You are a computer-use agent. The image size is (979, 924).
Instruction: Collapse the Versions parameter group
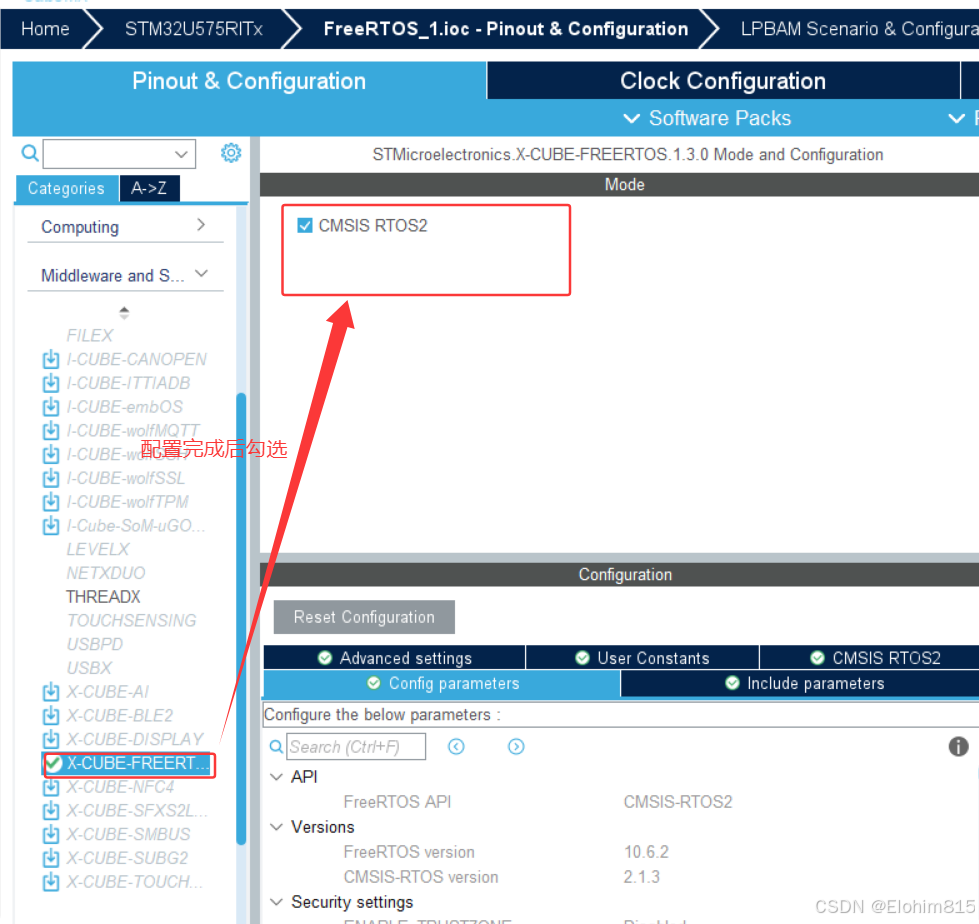point(276,827)
